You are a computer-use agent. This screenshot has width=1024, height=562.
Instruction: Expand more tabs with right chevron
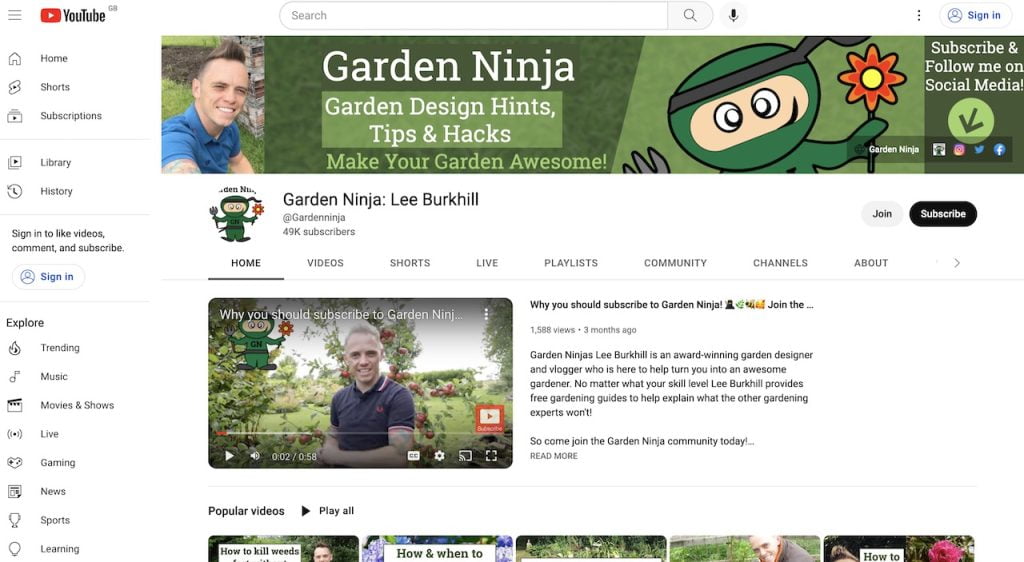pos(957,263)
